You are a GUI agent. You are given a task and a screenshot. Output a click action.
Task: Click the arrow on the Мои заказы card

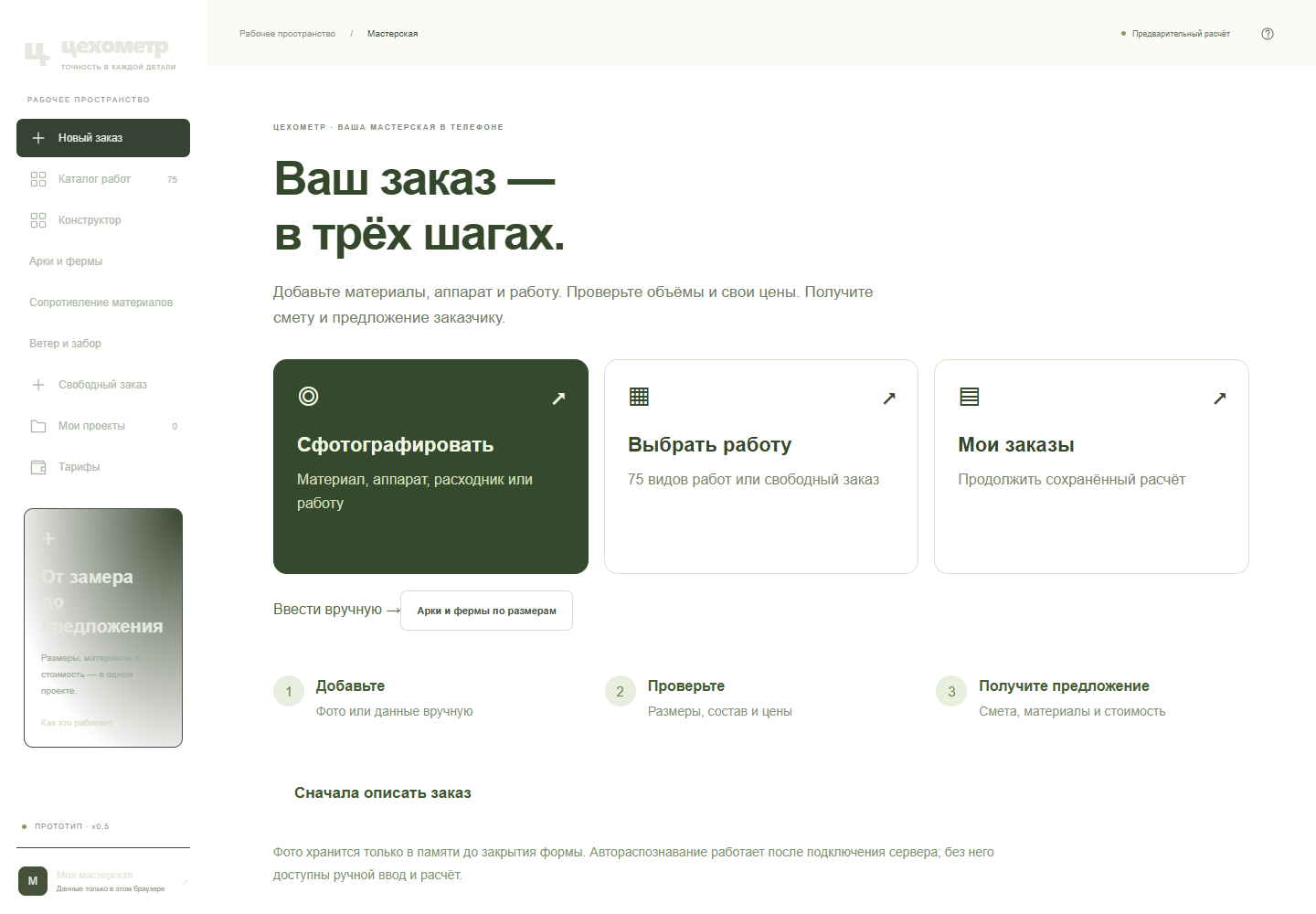coord(1220,399)
